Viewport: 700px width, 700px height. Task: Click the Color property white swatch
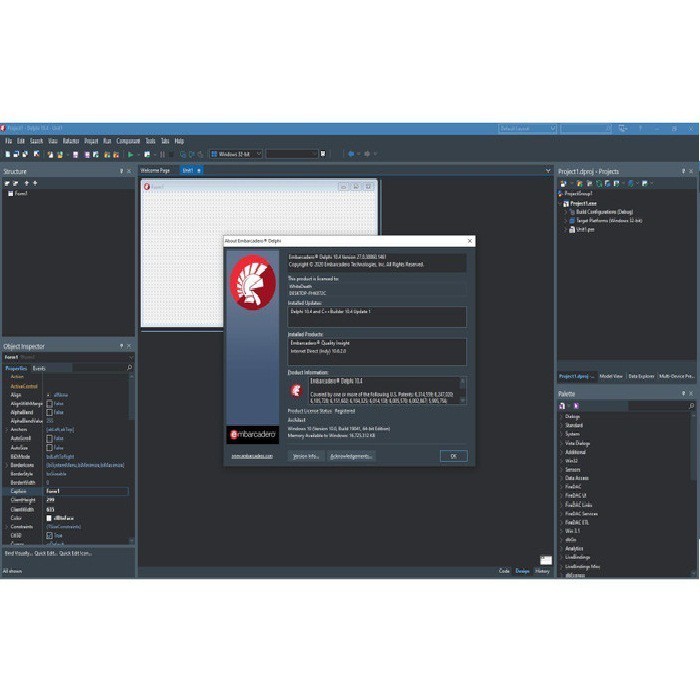pos(49,518)
